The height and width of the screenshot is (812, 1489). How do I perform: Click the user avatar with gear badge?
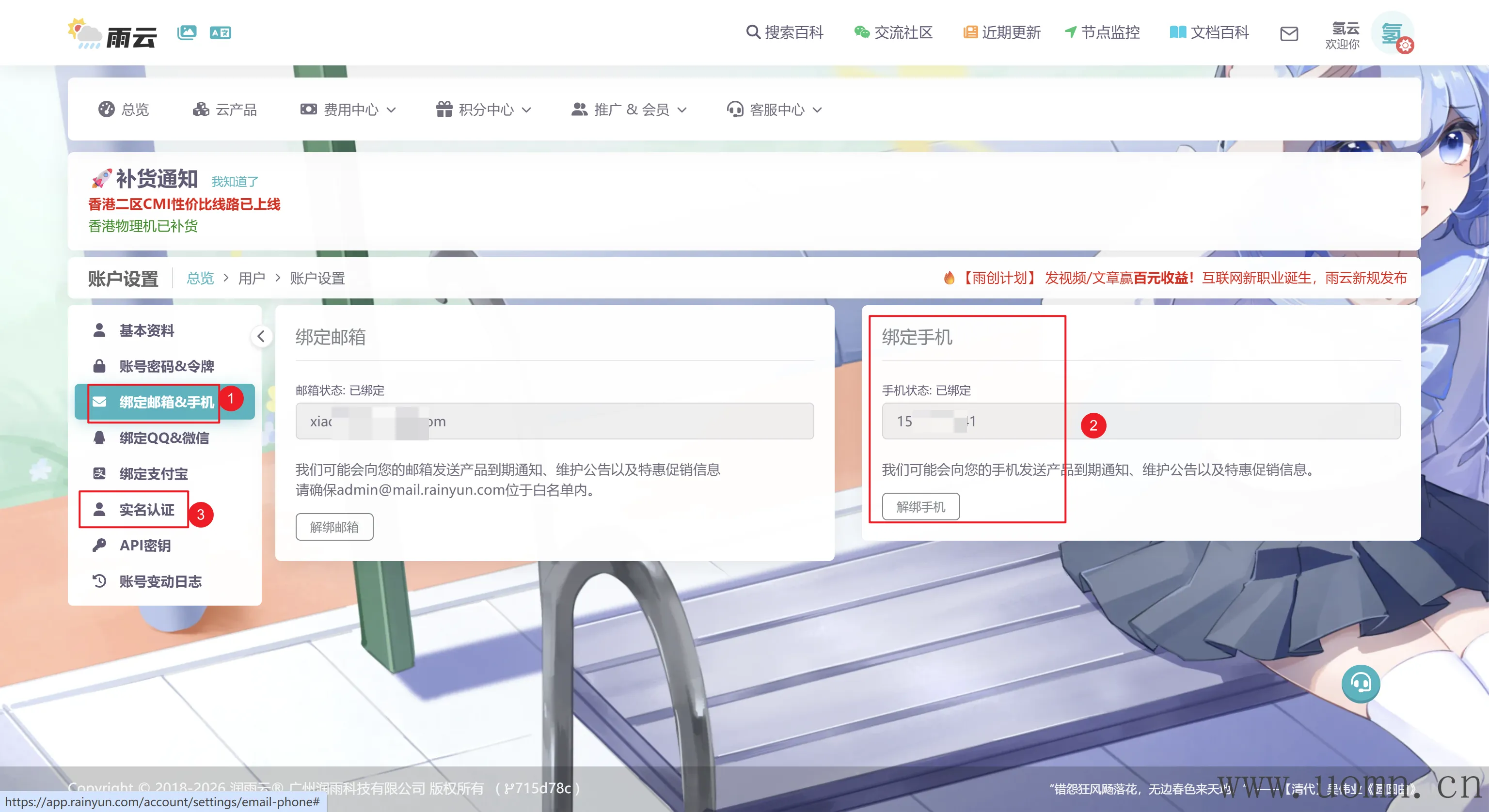(1394, 33)
